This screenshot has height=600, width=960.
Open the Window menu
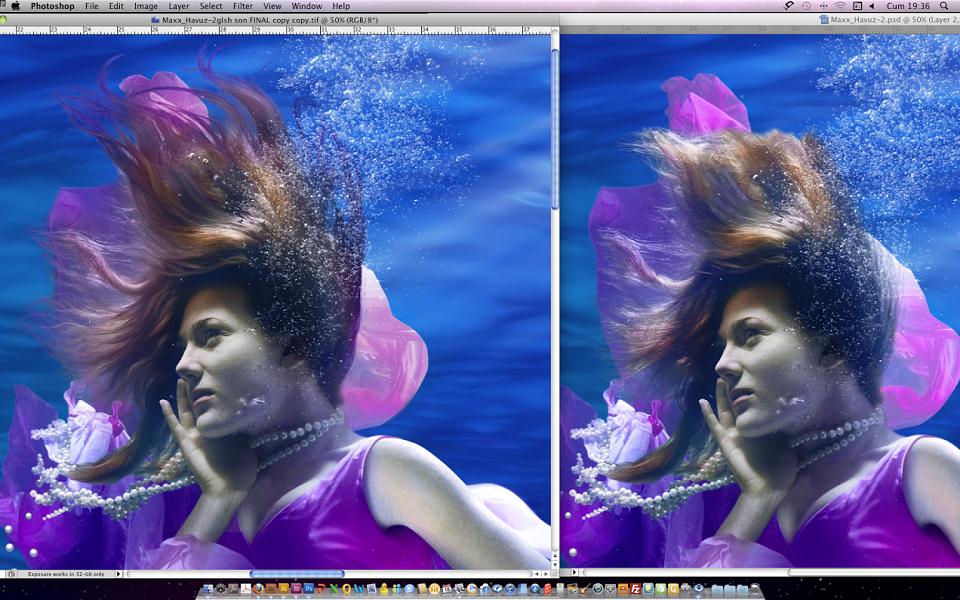coord(307,6)
